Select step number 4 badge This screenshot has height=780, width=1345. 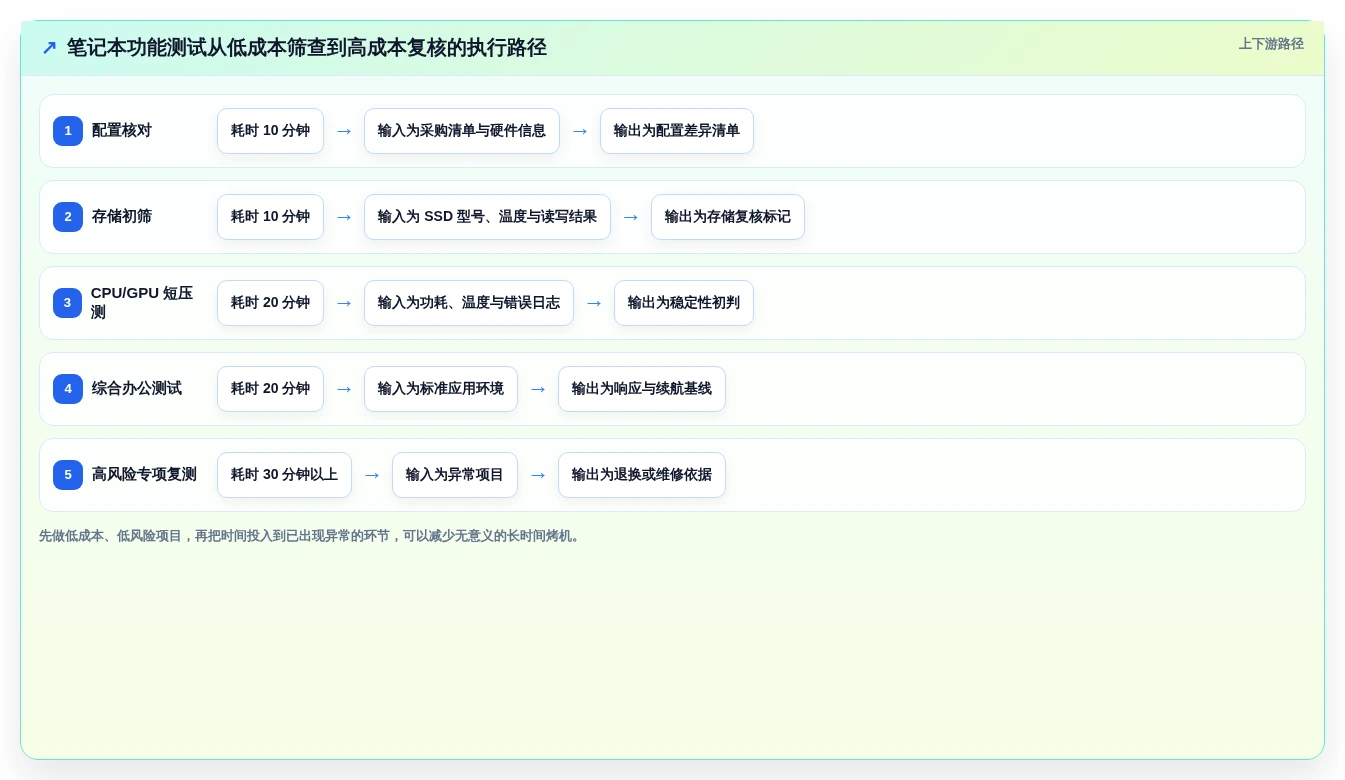(x=68, y=389)
